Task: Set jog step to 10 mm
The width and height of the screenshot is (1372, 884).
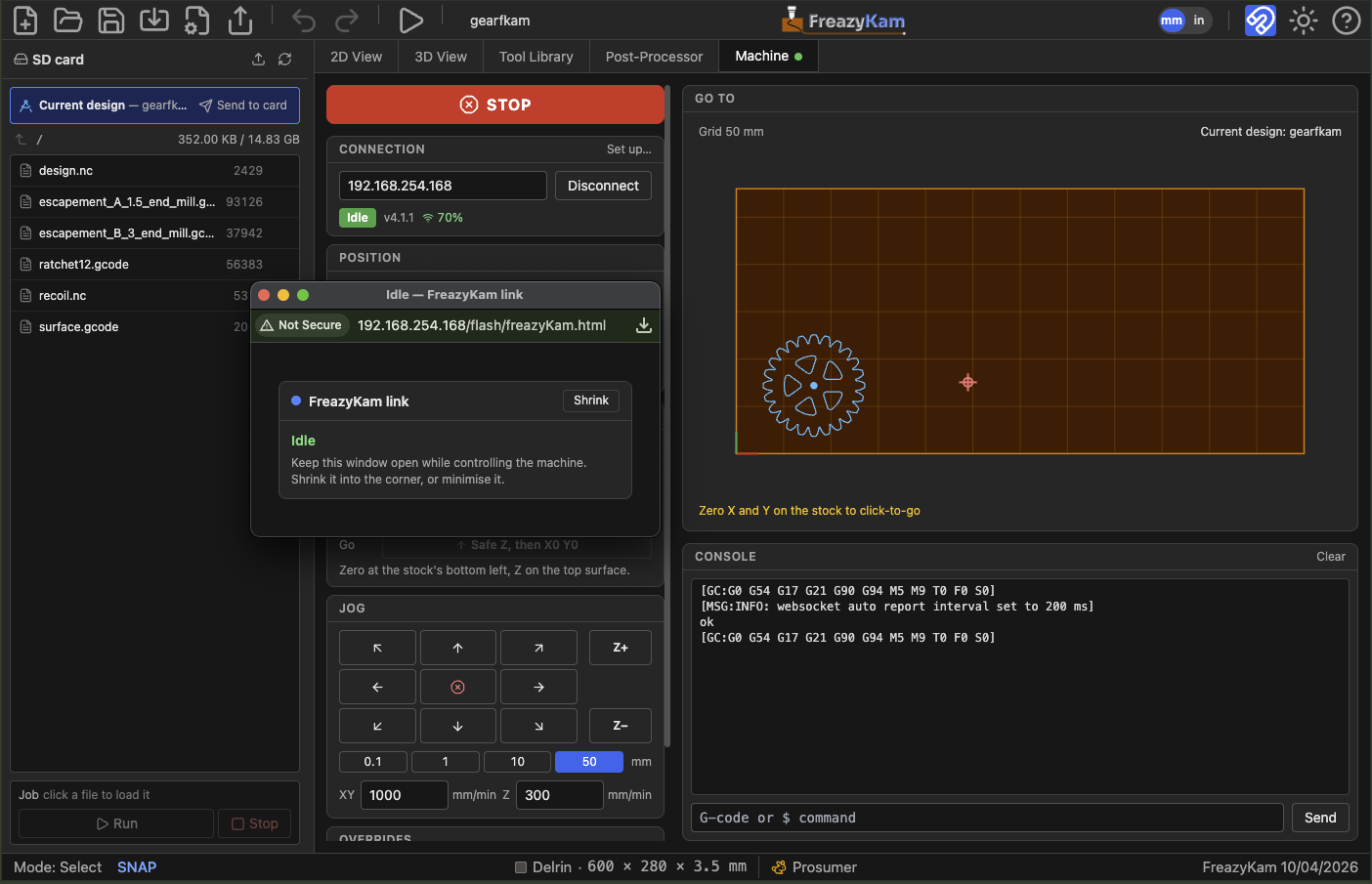Action: coord(518,762)
